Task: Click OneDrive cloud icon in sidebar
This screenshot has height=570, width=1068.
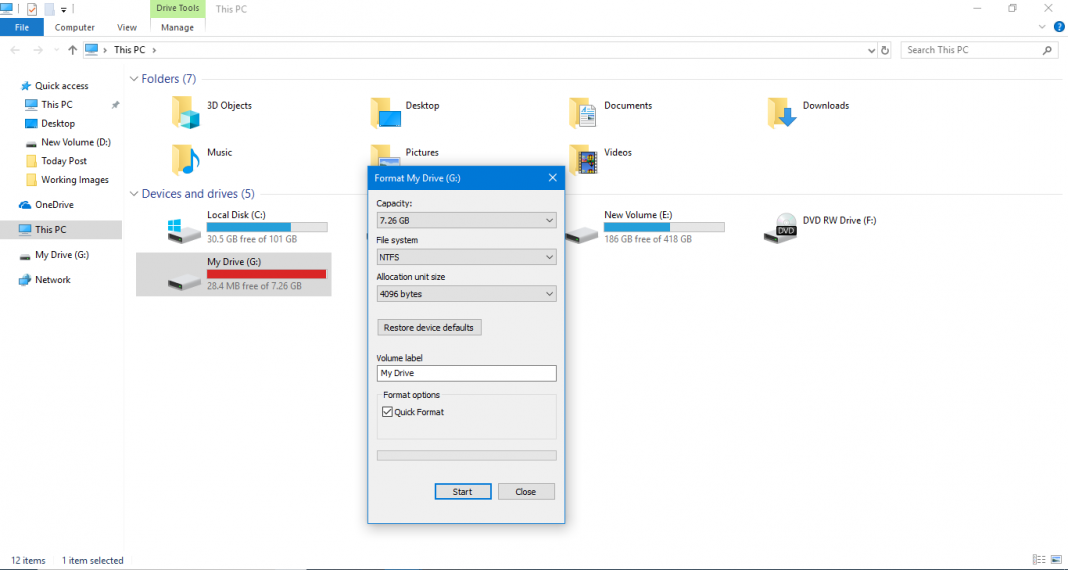Action: coord(26,205)
